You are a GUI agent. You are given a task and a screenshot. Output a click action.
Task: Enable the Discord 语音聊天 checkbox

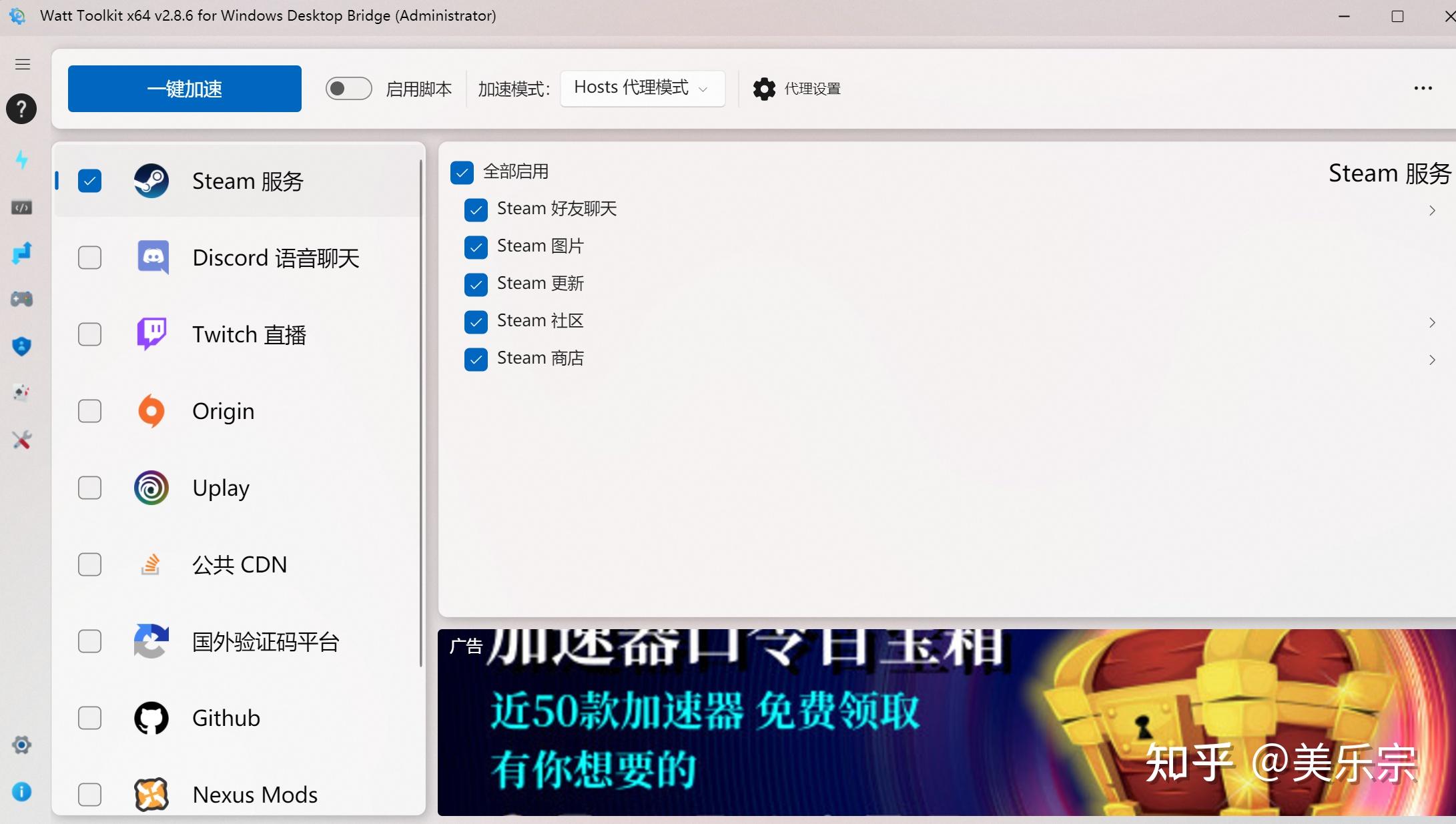point(89,257)
